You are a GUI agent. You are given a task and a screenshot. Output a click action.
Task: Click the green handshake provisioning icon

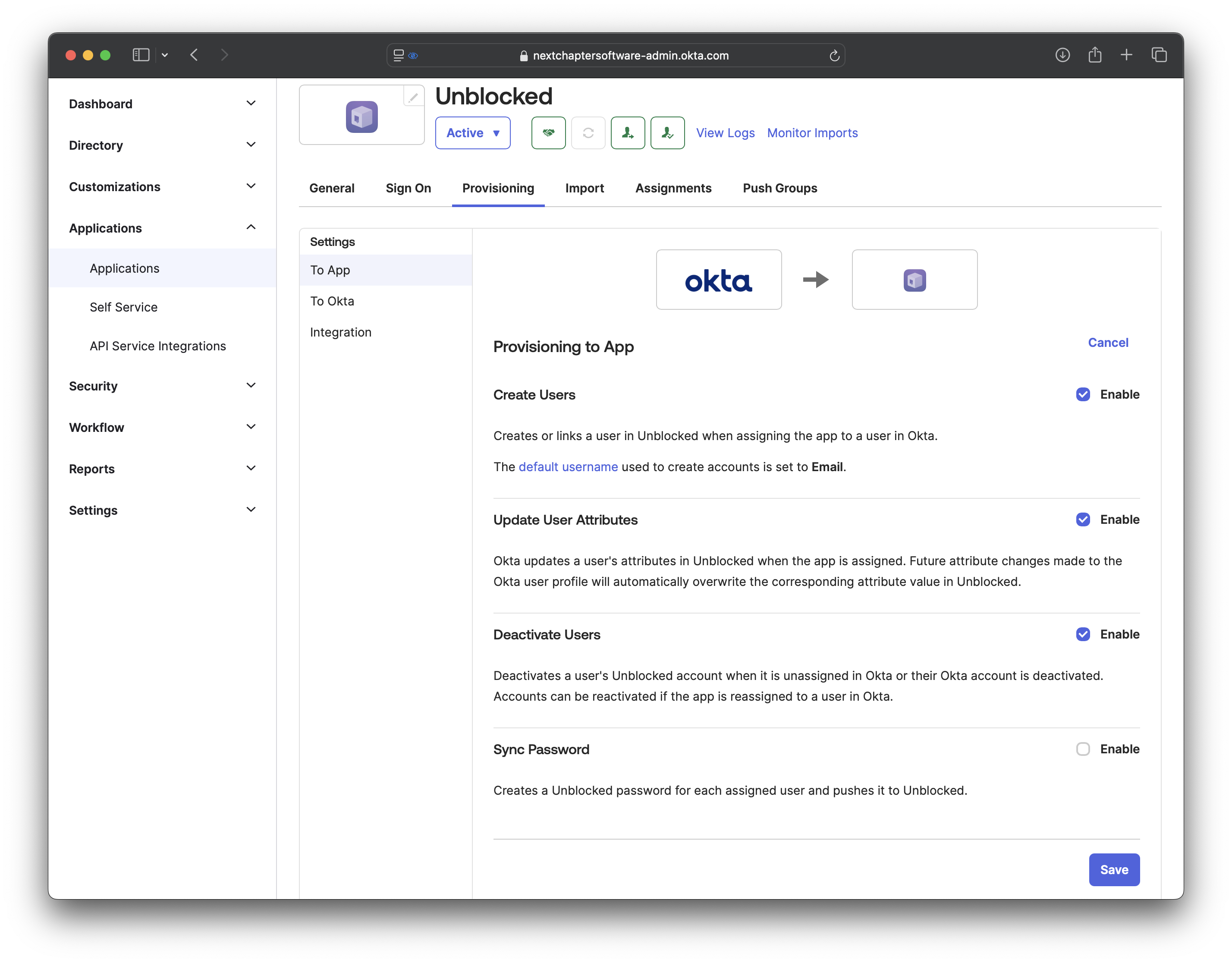coord(548,133)
